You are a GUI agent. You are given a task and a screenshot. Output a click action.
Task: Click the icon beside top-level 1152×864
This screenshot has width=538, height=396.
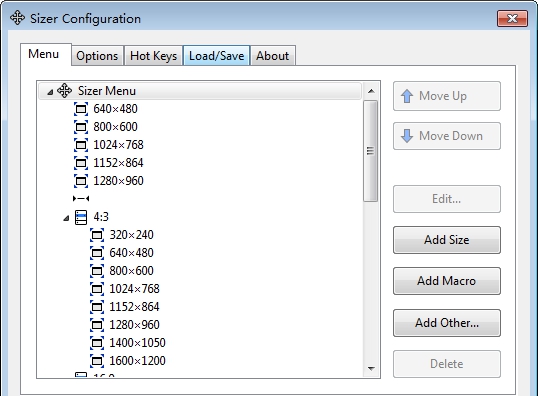point(81,163)
